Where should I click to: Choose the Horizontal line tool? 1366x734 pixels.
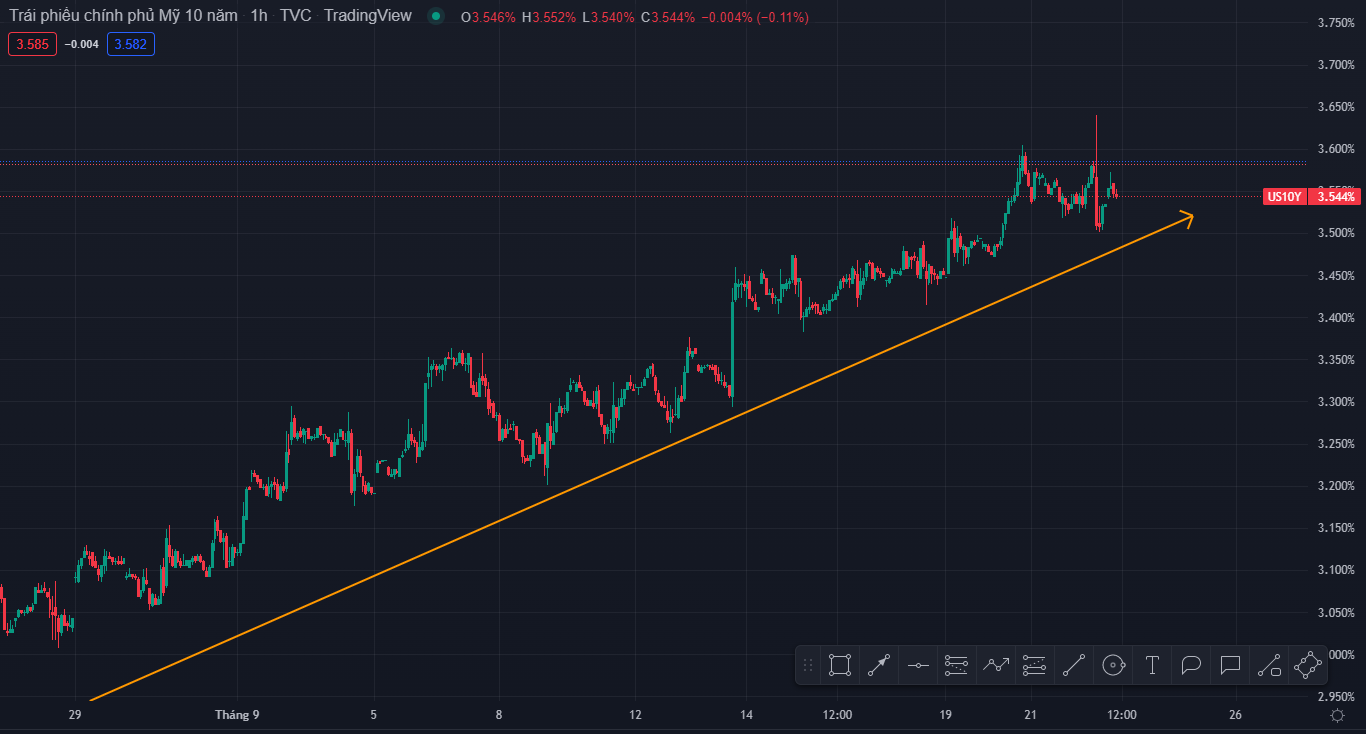click(918, 665)
